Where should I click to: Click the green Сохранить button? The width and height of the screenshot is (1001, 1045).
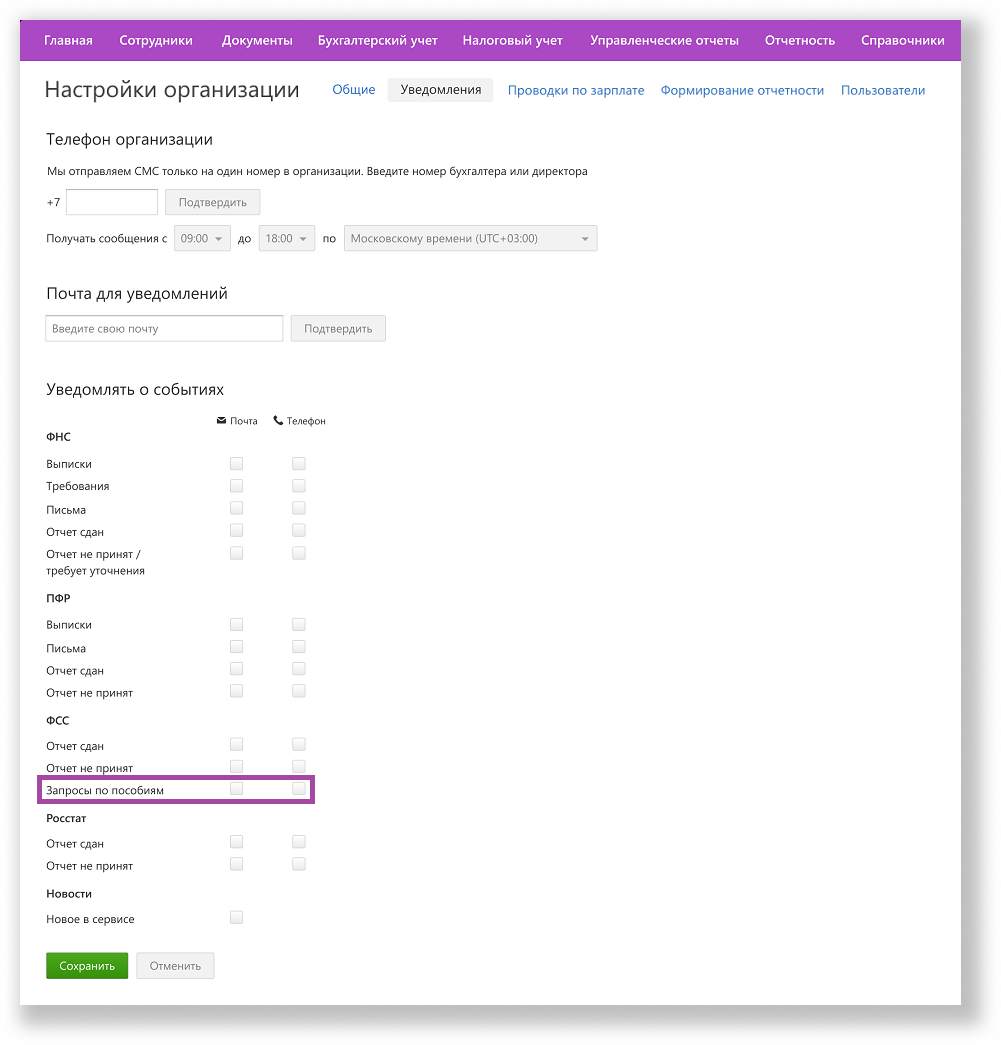(87, 966)
